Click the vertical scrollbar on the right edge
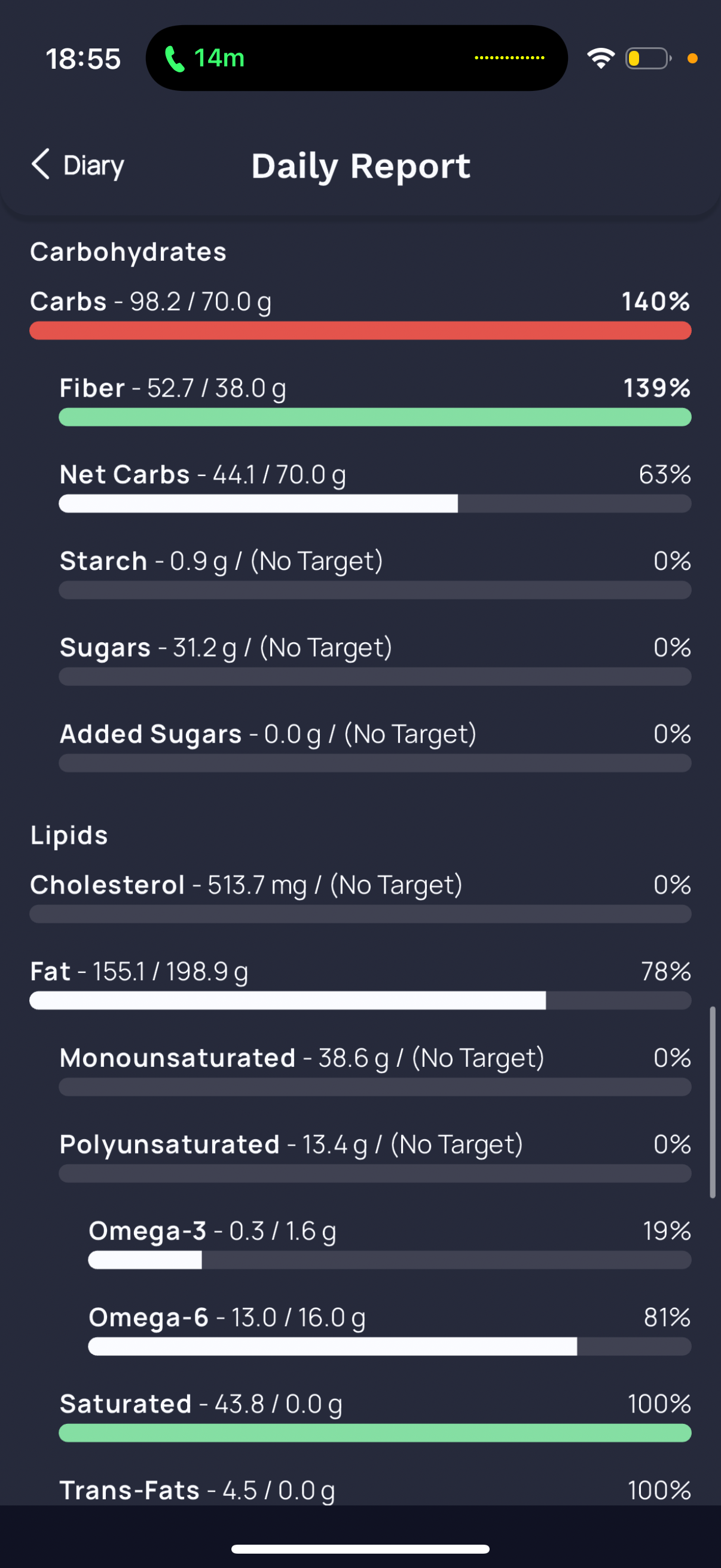This screenshot has height=1568, width=721. pyautogui.click(x=712, y=1102)
